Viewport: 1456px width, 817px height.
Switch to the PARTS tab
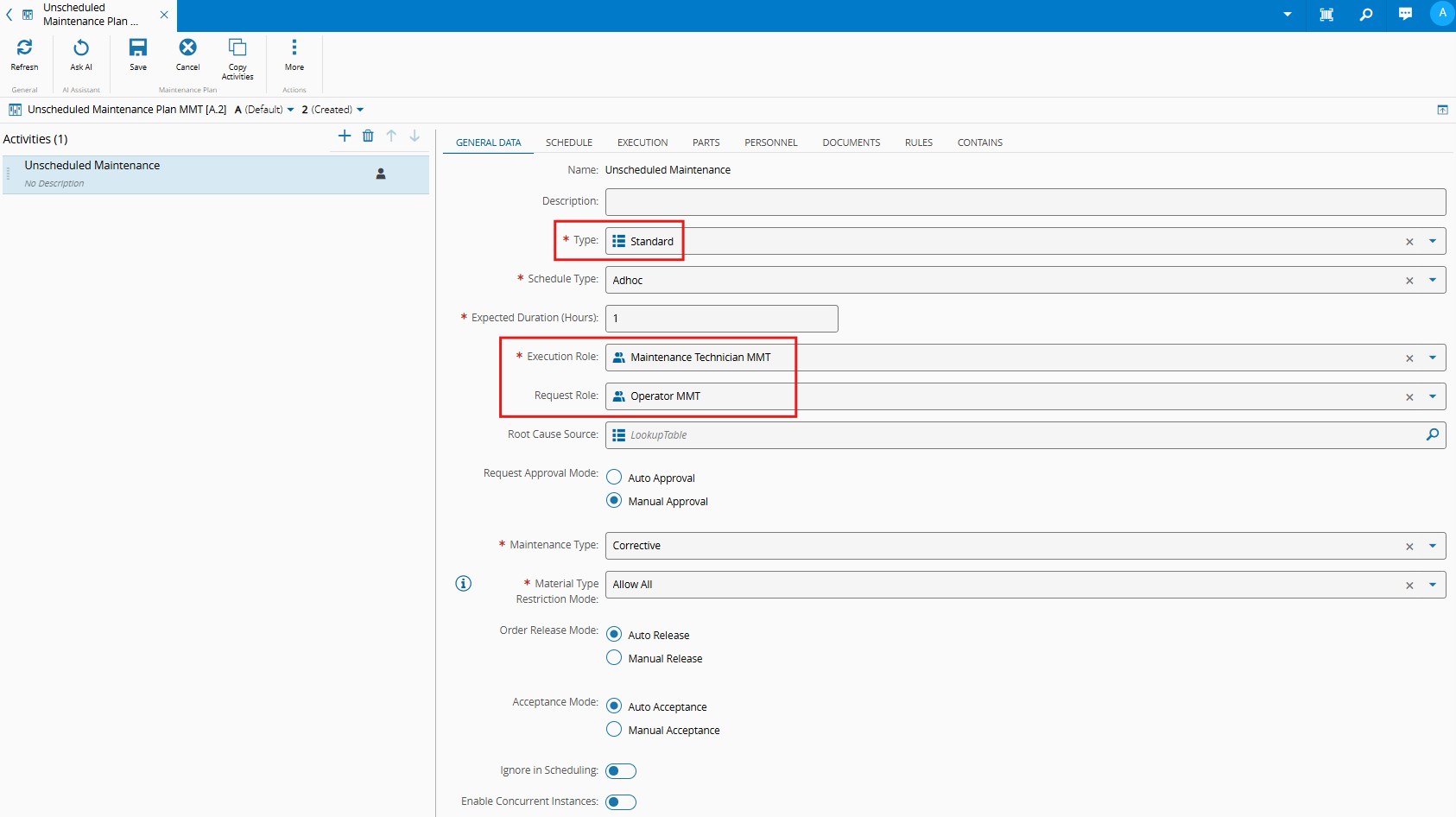pos(706,142)
